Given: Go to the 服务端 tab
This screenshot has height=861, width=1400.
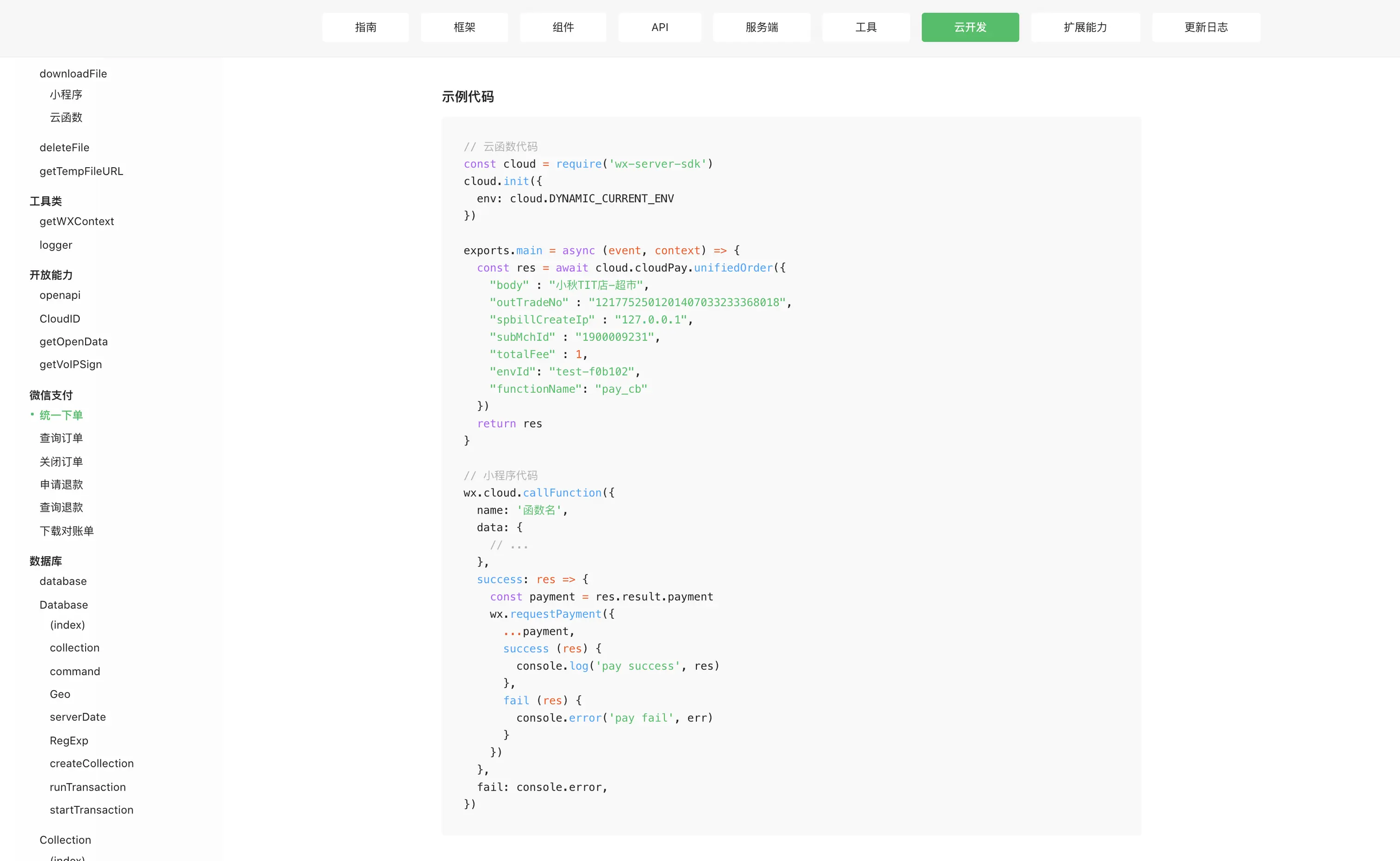Looking at the screenshot, I should pos(762,27).
